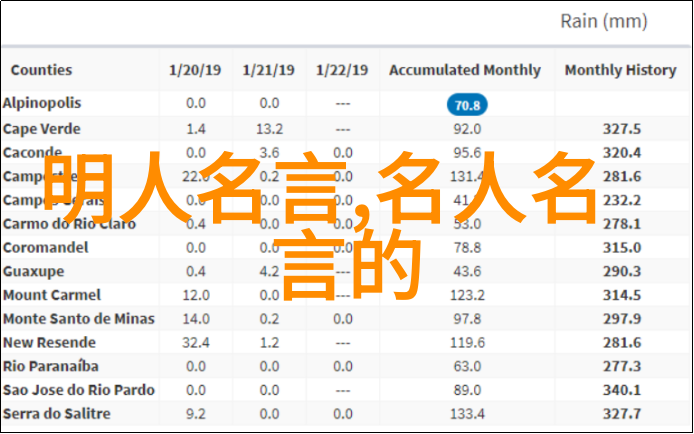Click the 1/22/19 date column header
The width and height of the screenshot is (694, 434).
tap(342, 70)
